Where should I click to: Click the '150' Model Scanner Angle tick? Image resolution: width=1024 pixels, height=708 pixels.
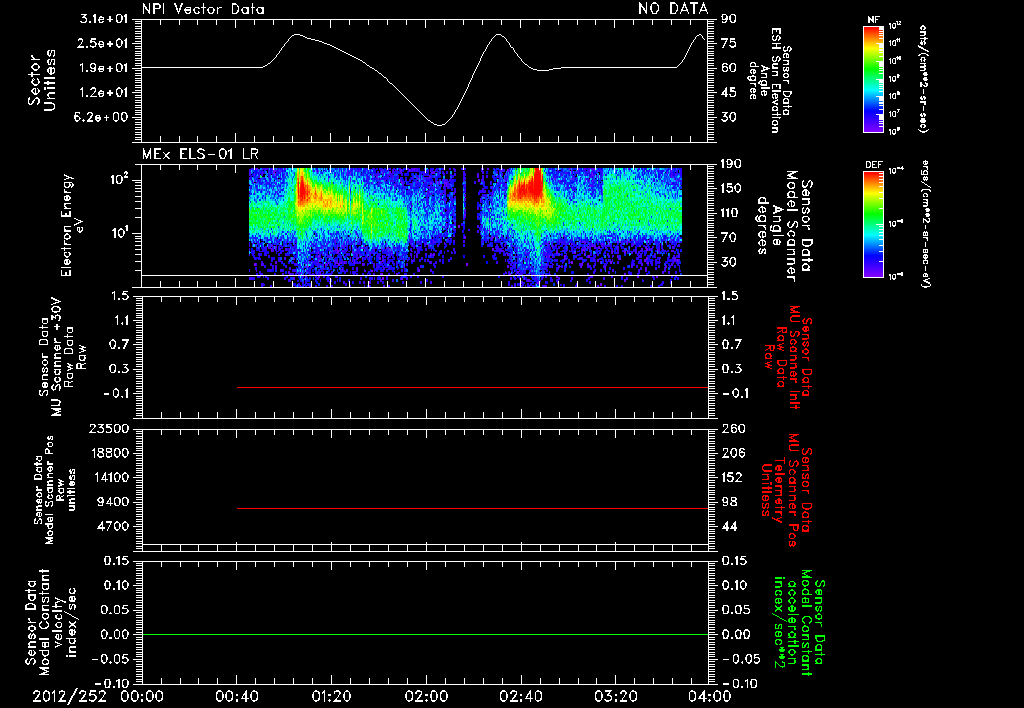731,189
